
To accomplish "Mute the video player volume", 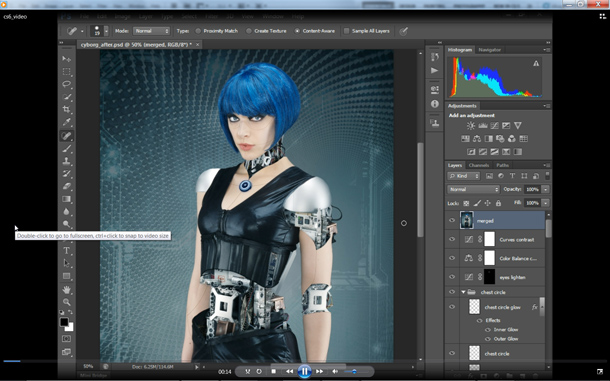I will 335,372.
